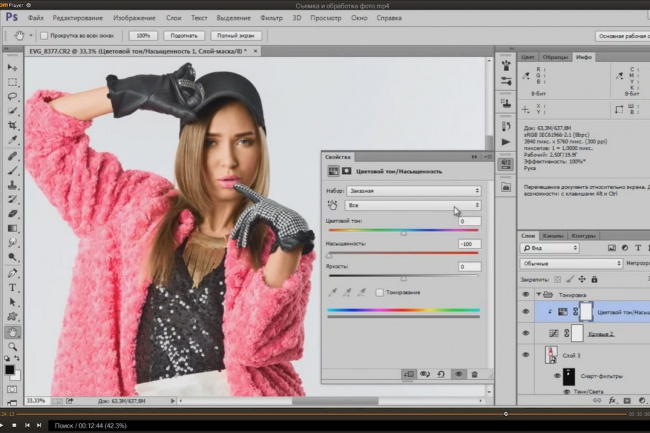Open the Файл menu

point(36,18)
